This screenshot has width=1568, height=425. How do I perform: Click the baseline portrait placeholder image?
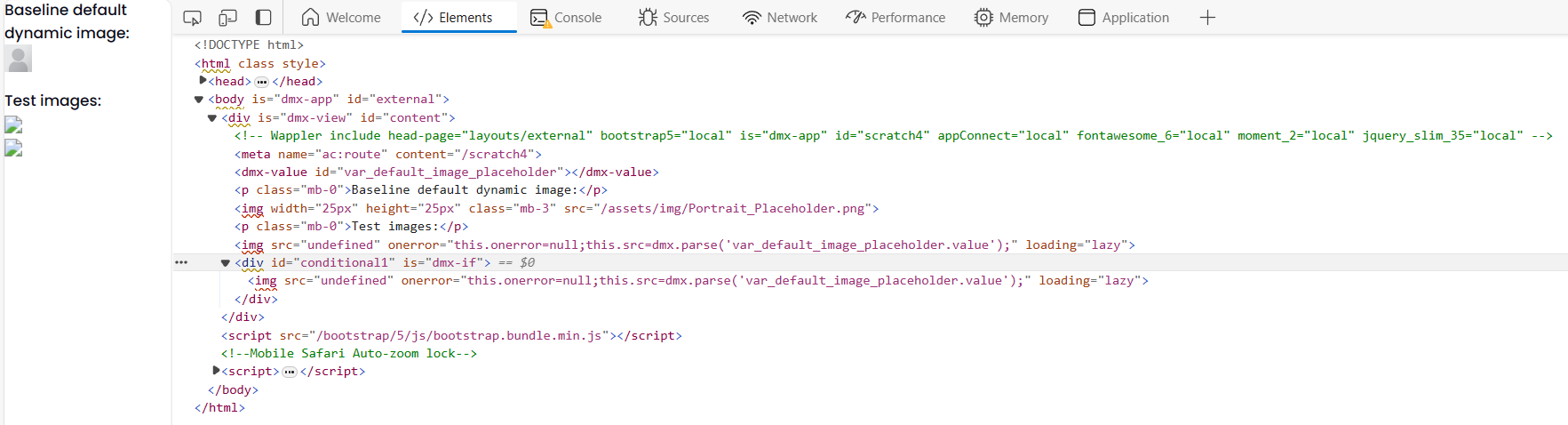[18, 59]
